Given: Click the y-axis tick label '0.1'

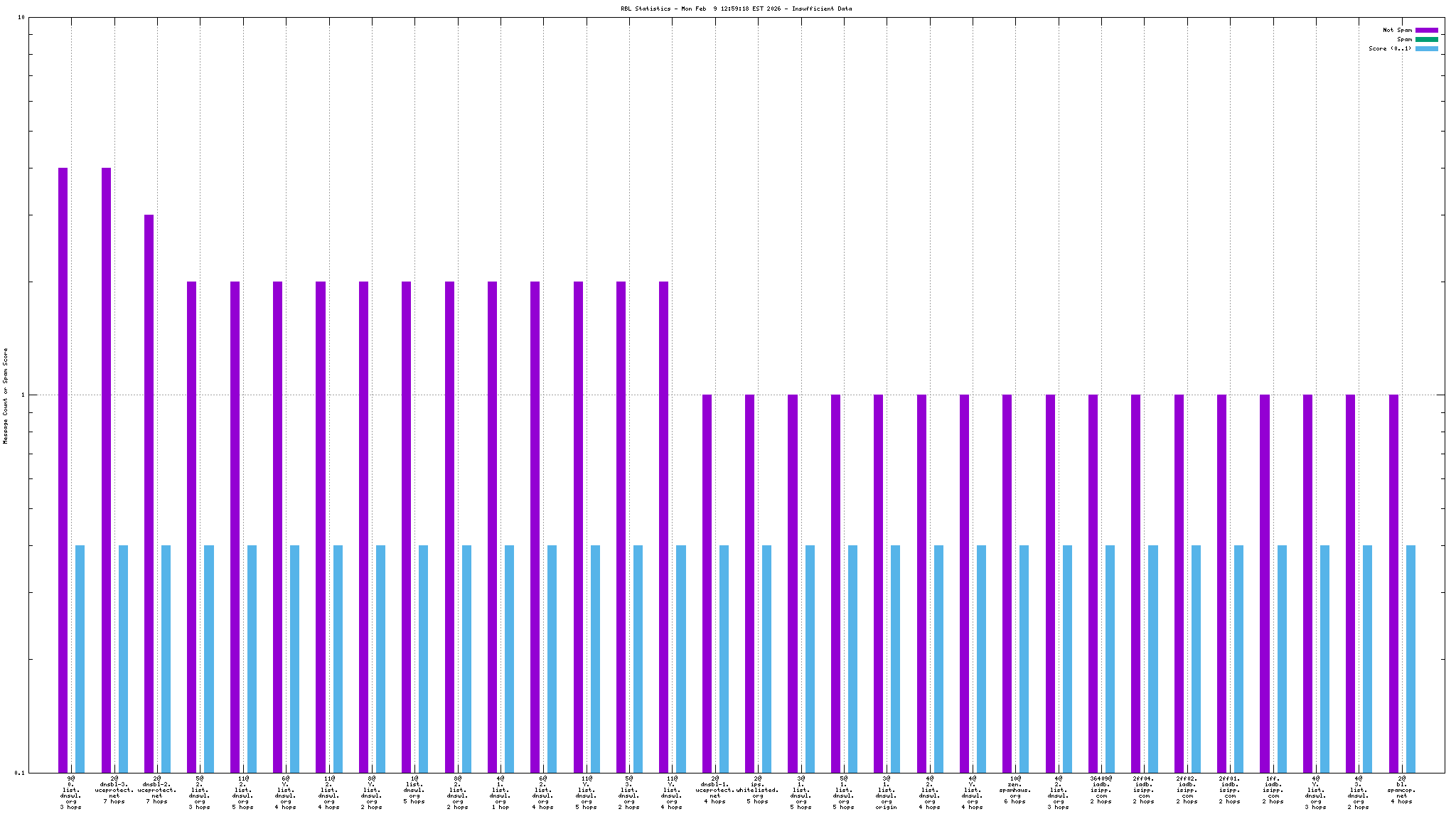Looking at the screenshot, I should [19, 773].
